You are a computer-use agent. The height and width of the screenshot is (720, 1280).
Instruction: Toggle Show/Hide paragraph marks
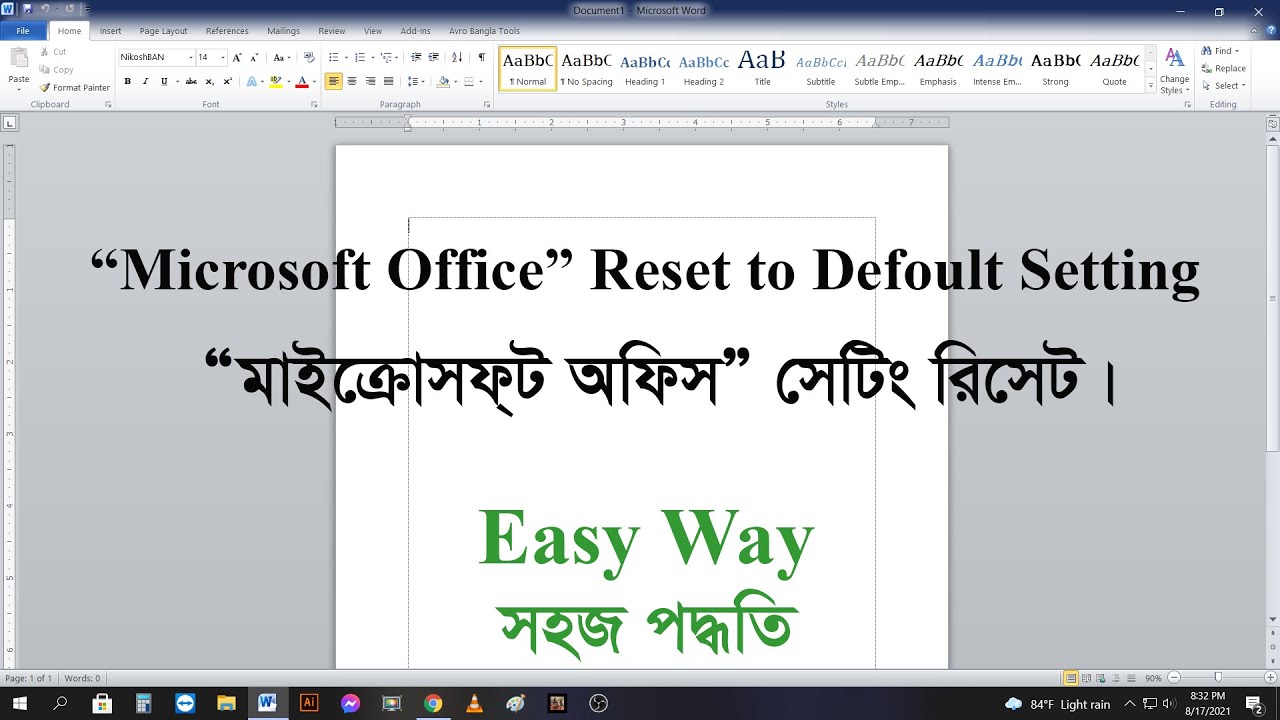[481, 58]
